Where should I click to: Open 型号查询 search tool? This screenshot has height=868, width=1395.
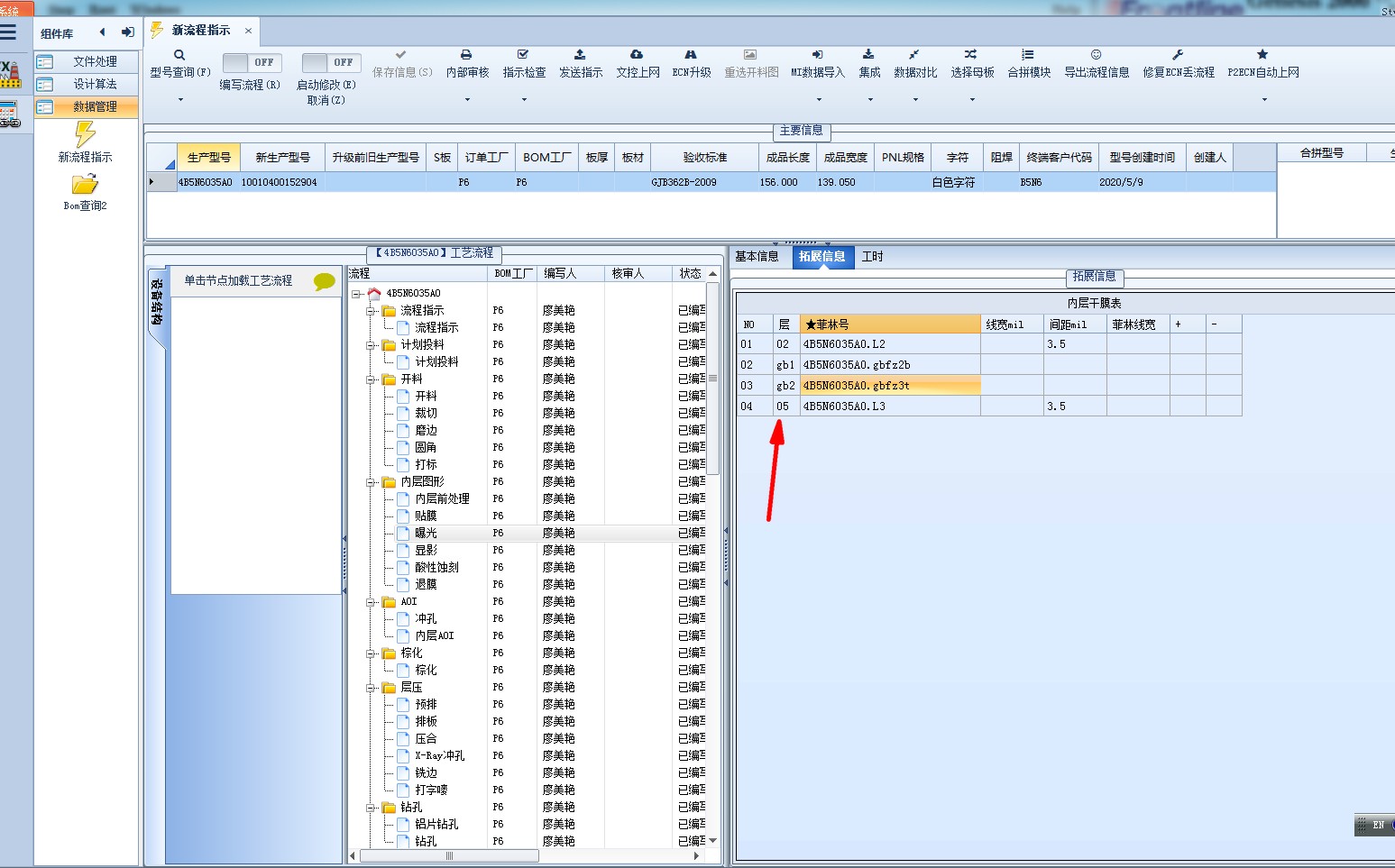(x=179, y=55)
